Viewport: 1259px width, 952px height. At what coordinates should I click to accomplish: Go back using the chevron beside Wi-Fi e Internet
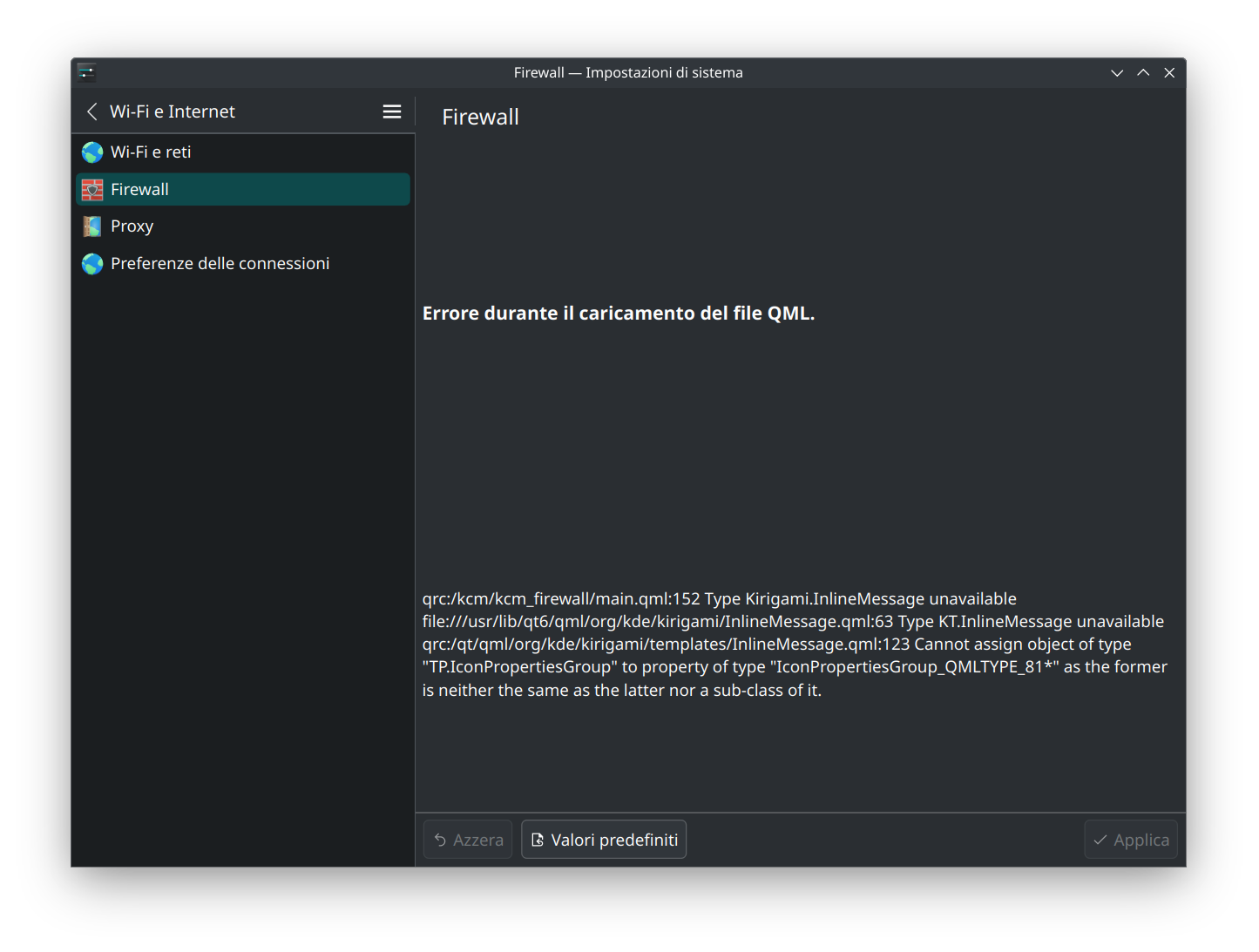(92, 111)
